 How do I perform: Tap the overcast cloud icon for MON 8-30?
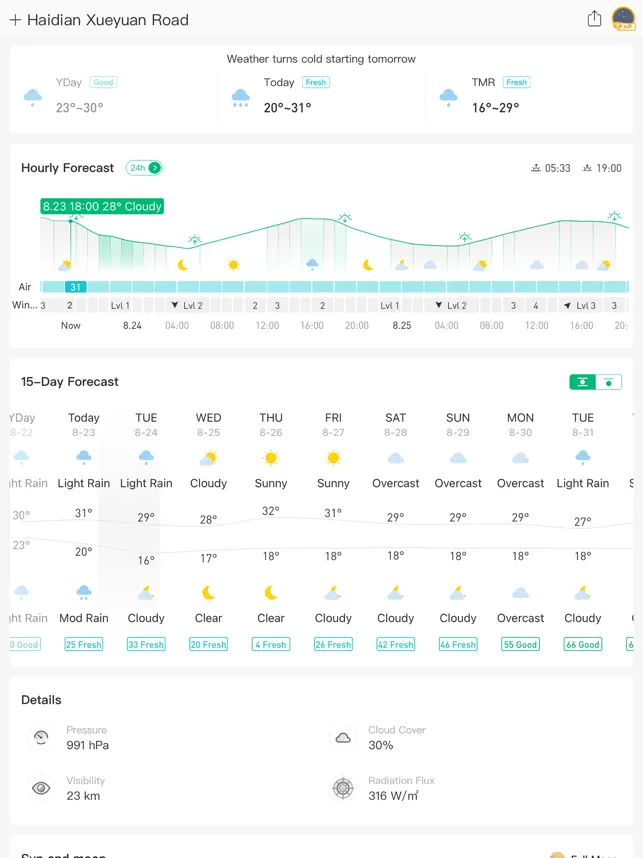pos(520,457)
